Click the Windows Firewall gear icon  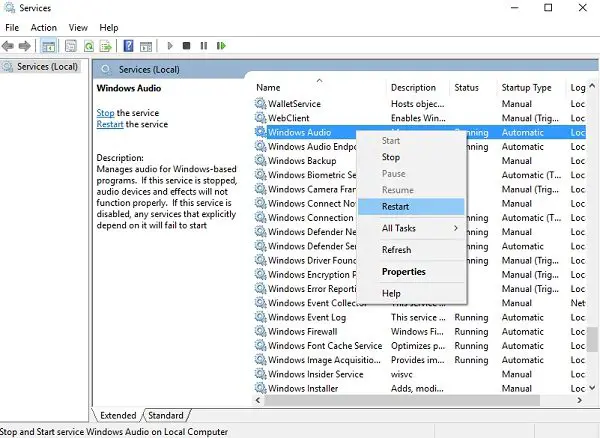[261, 331]
